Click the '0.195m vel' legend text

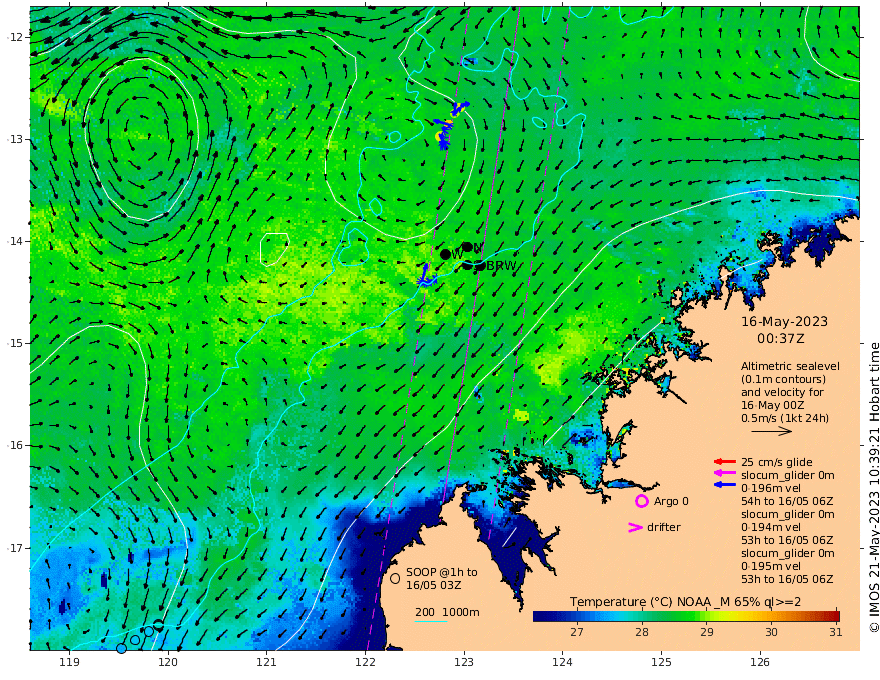771,566
